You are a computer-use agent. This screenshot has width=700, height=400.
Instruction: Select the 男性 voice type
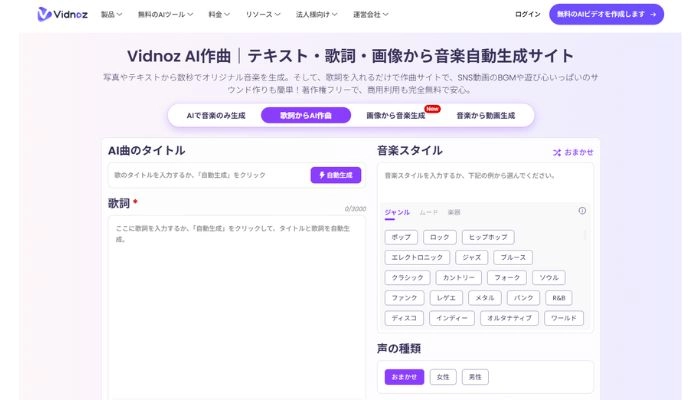(x=477, y=377)
